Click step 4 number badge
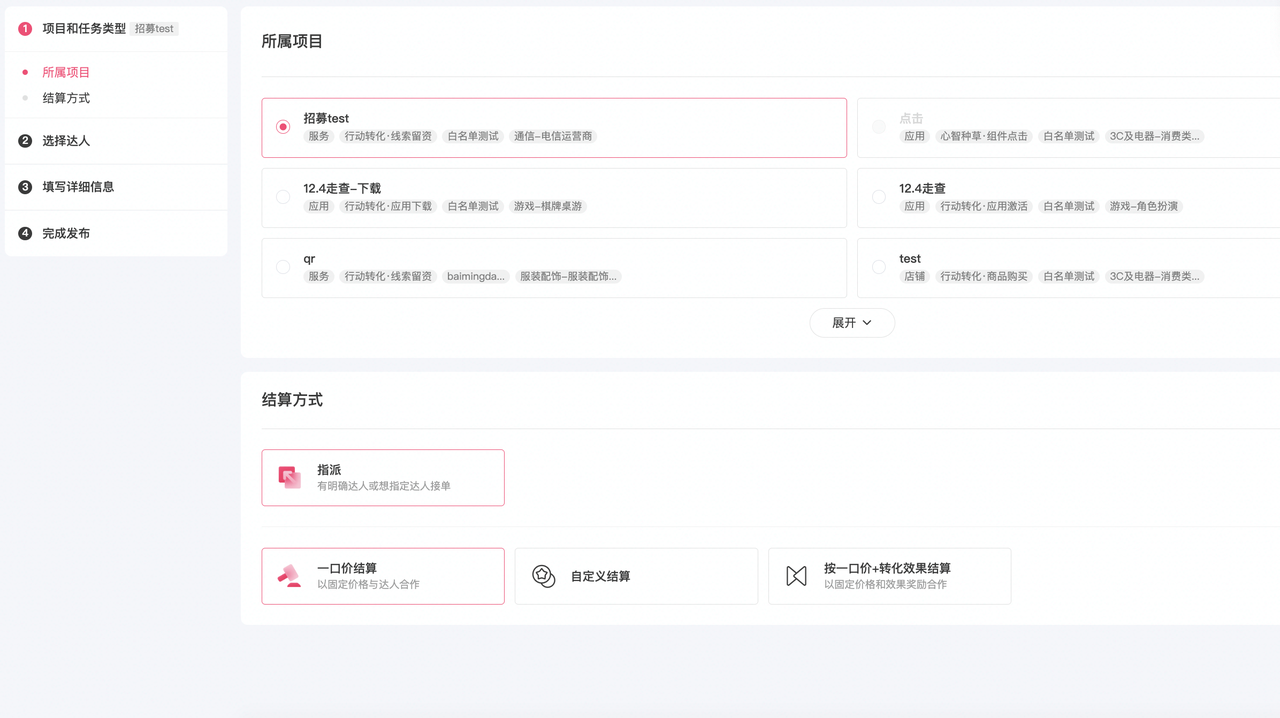The width and height of the screenshot is (1280, 718). [25, 233]
